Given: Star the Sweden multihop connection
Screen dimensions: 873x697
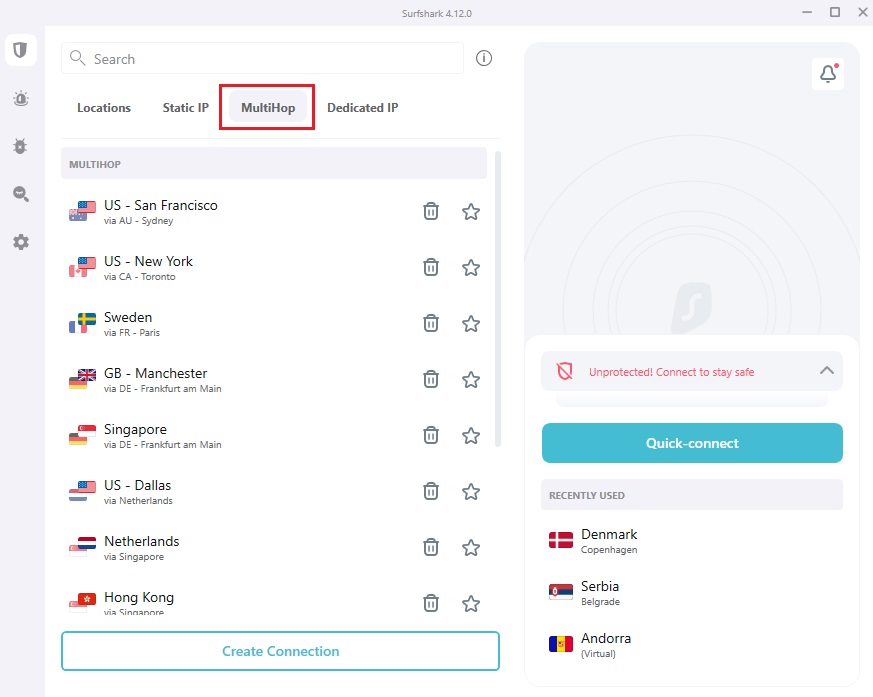Looking at the screenshot, I should pyautogui.click(x=471, y=323).
